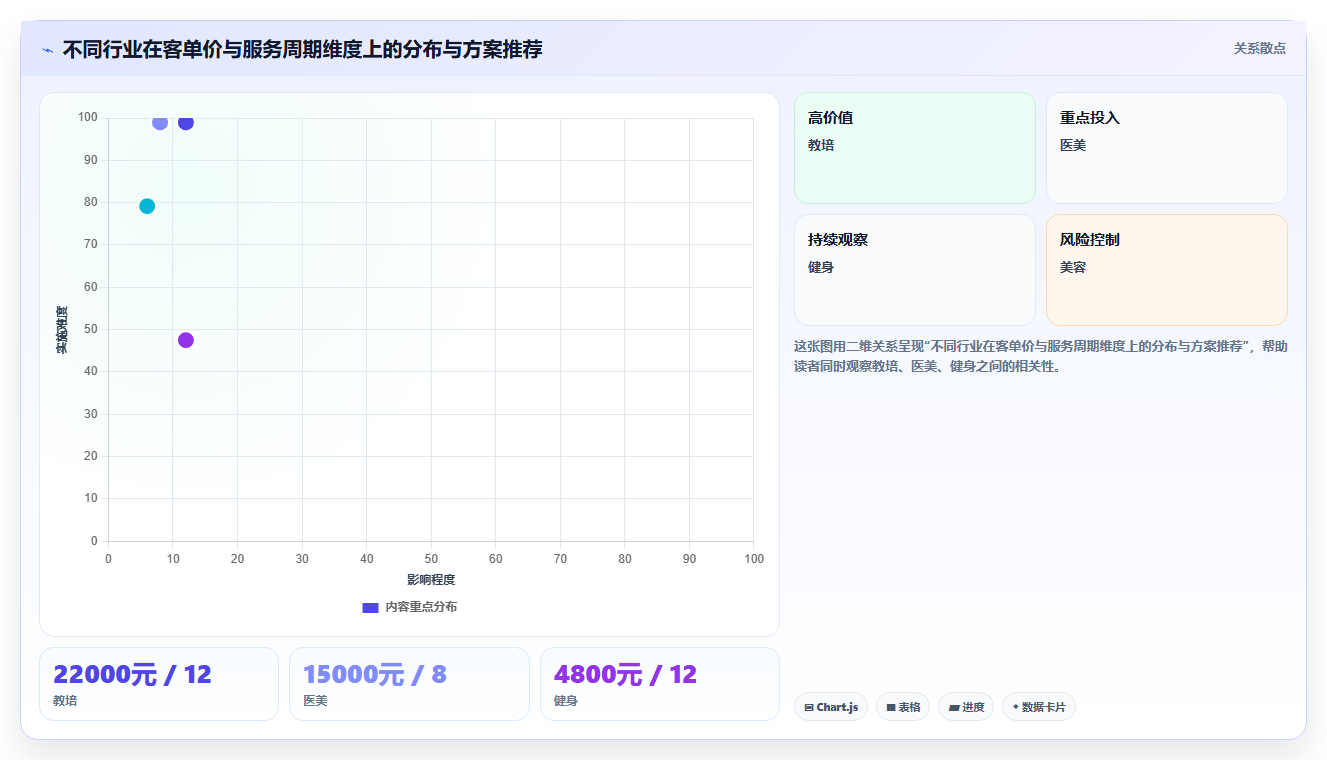Click the description paragraph starting 这张图用二维关系
This screenshot has width=1327, height=760.
pyautogui.click(x=1040, y=356)
